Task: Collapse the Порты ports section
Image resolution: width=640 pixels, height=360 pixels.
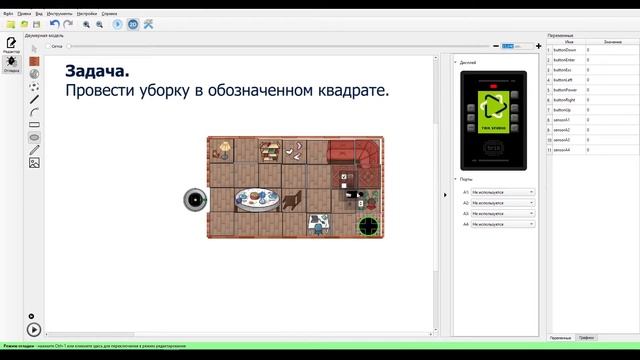Action: pyautogui.click(x=456, y=179)
